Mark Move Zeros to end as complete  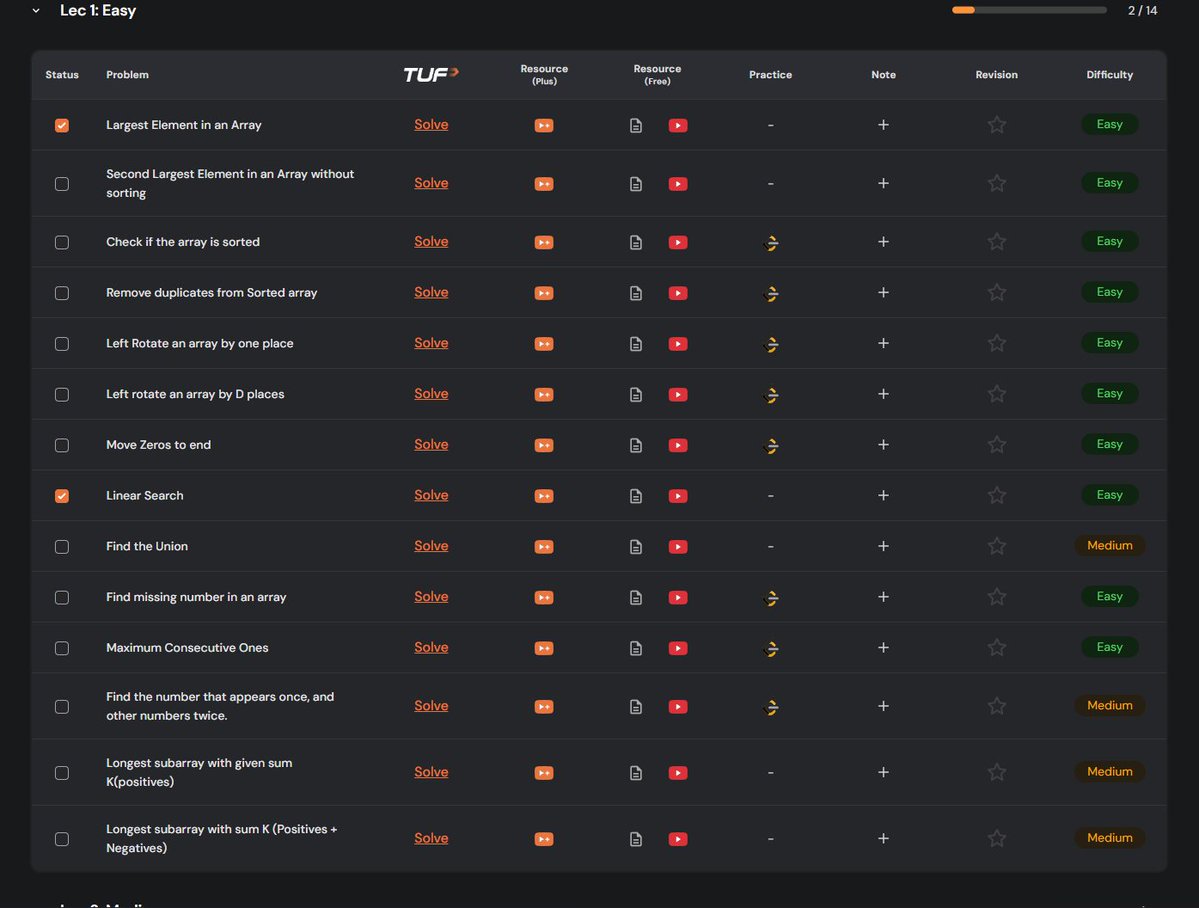(62, 445)
